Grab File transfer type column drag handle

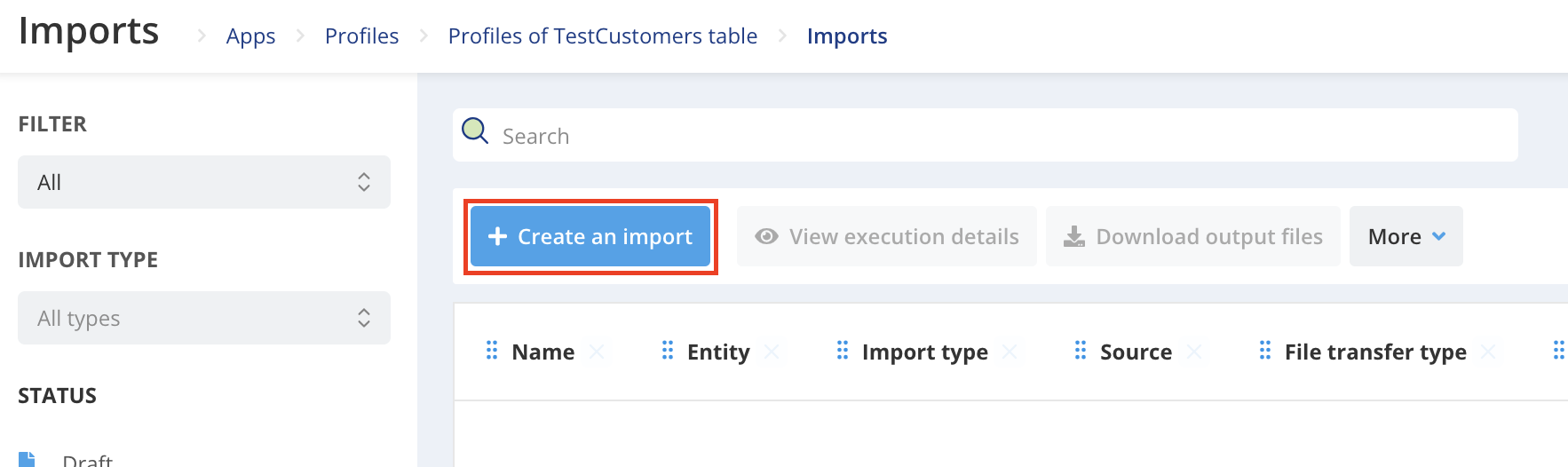pos(1265,351)
